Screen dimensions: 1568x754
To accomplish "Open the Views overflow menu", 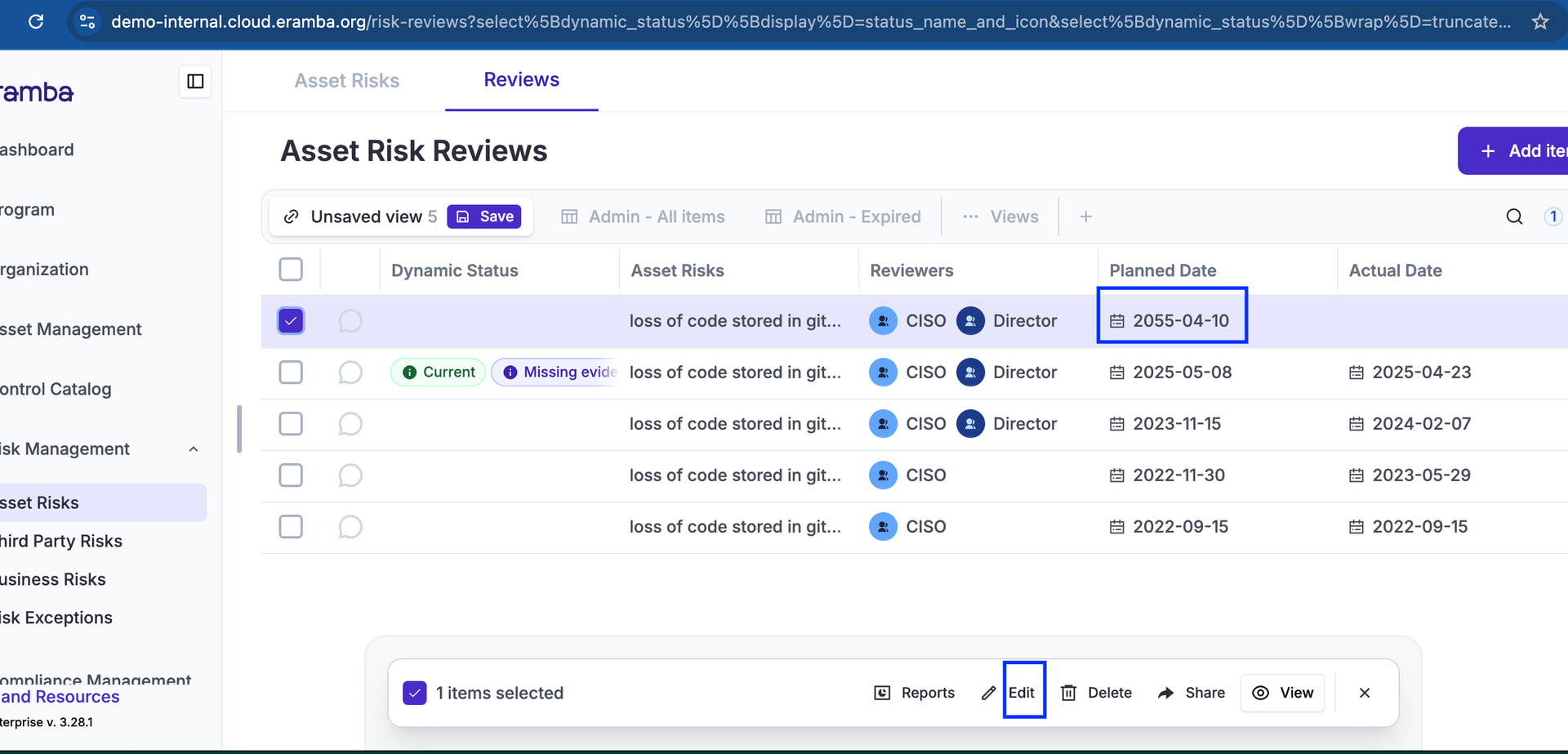I will point(1000,216).
